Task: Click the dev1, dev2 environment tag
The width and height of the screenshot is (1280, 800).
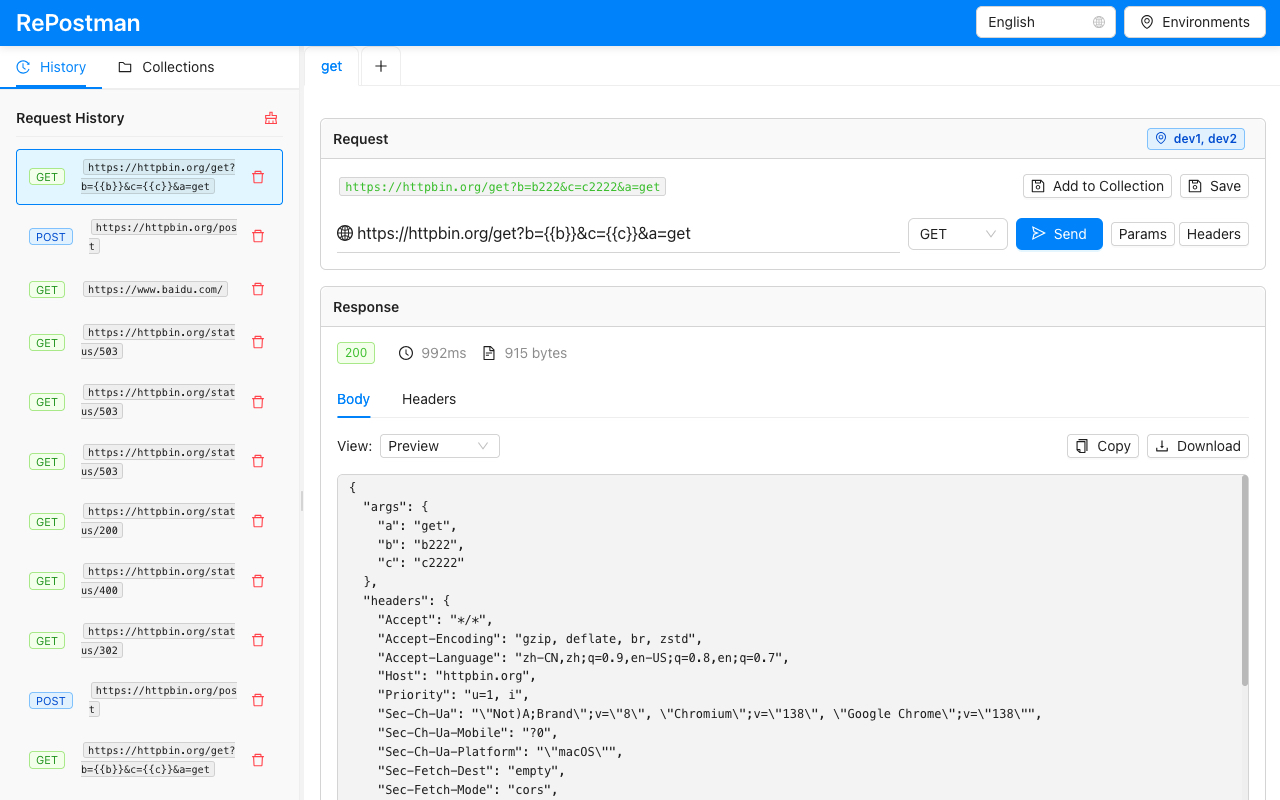Action: 1195,139
